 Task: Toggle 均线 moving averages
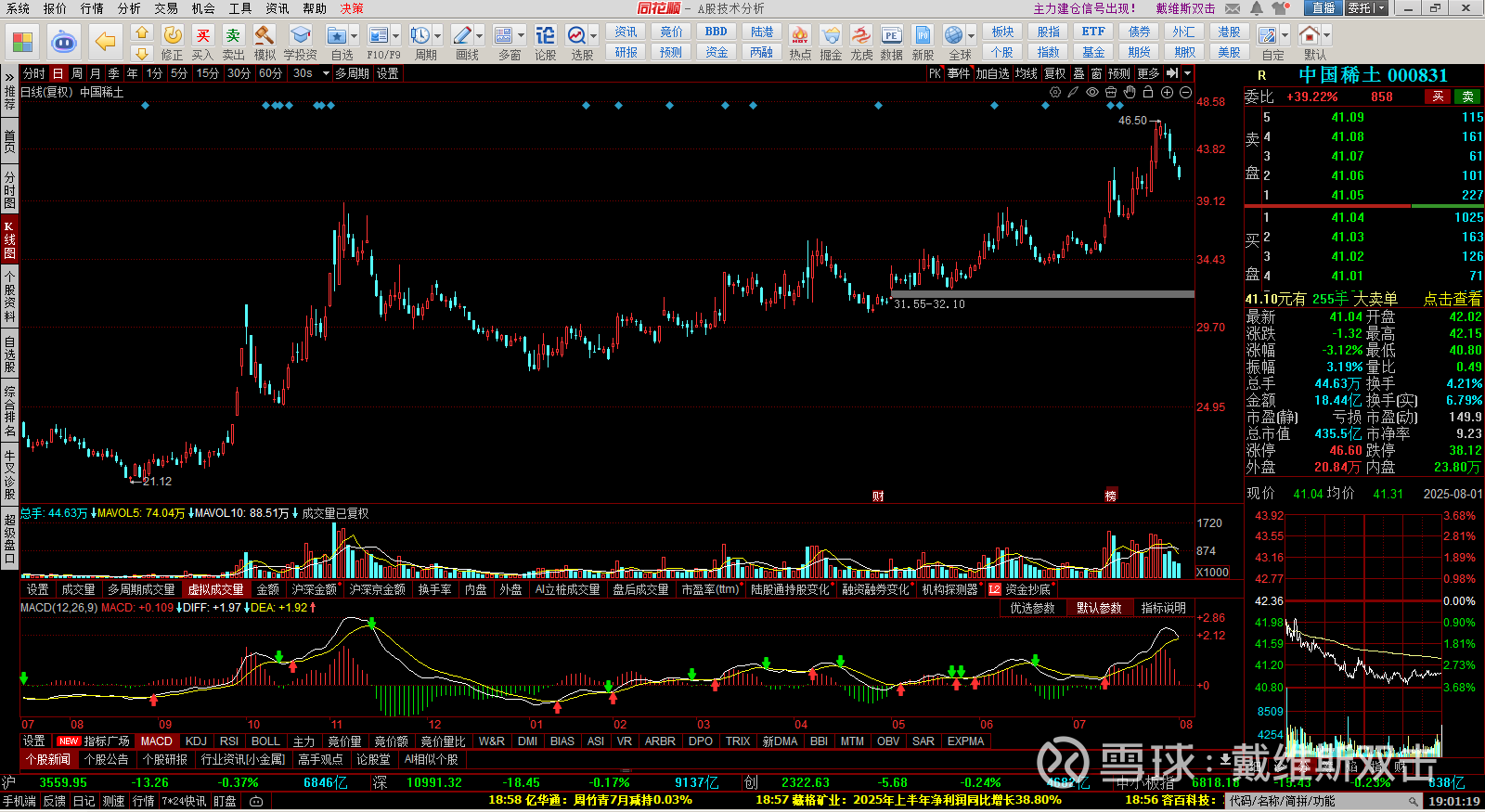(x=1026, y=73)
